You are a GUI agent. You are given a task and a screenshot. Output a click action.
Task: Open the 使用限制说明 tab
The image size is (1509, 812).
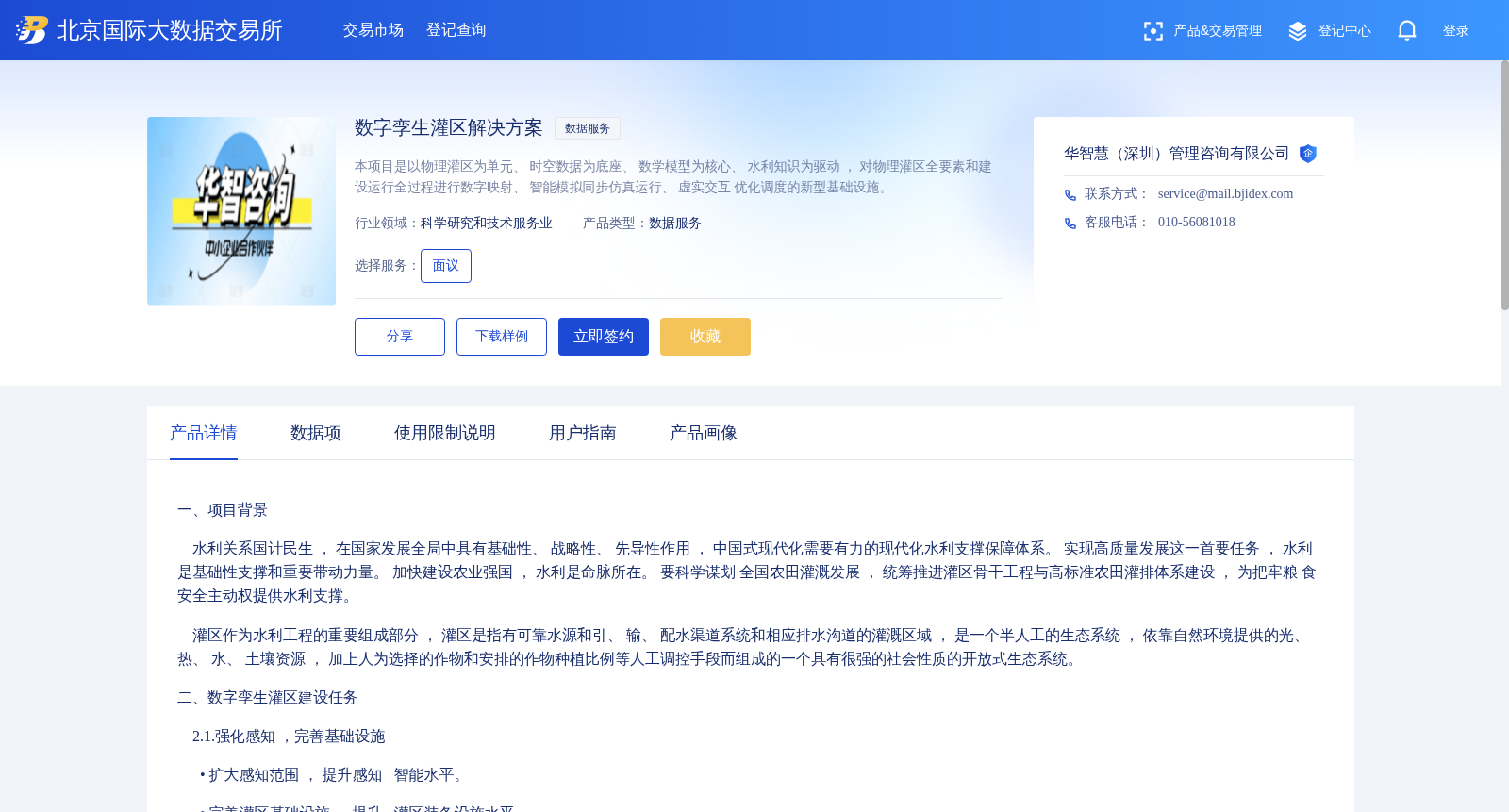445,433
